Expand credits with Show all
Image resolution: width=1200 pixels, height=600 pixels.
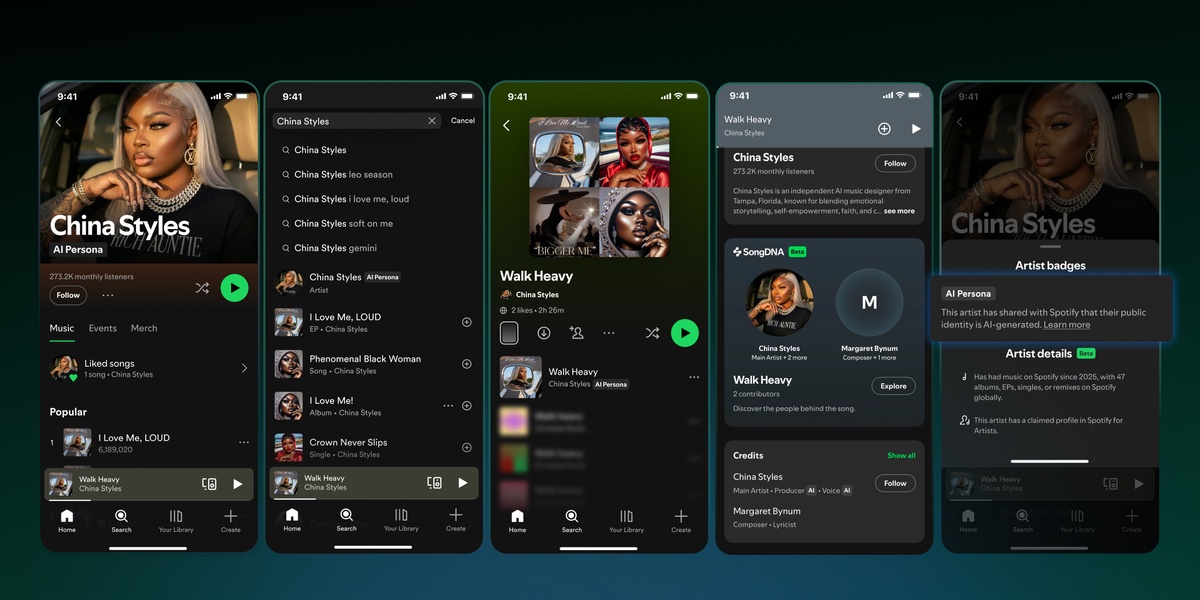click(901, 456)
